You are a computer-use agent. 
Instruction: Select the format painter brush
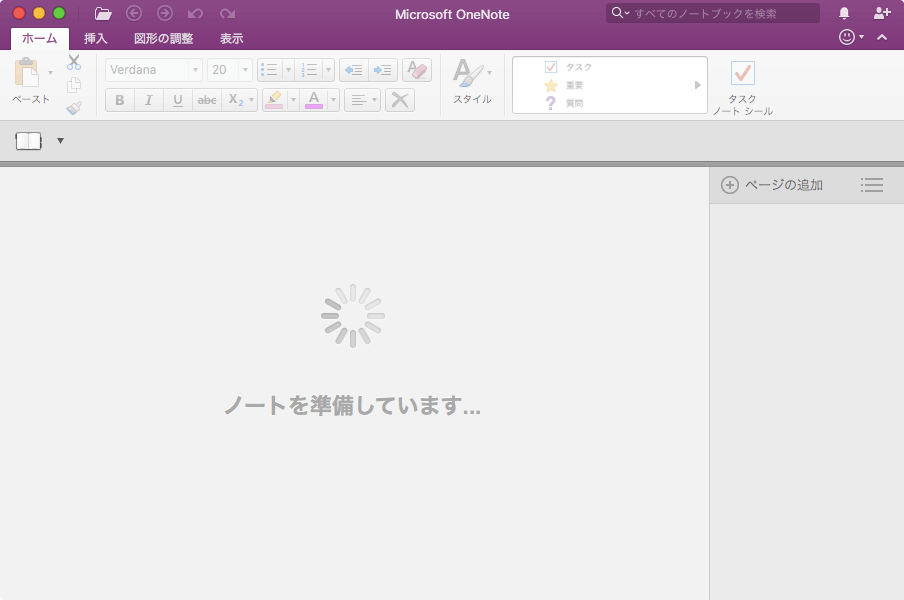click(x=74, y=108)
